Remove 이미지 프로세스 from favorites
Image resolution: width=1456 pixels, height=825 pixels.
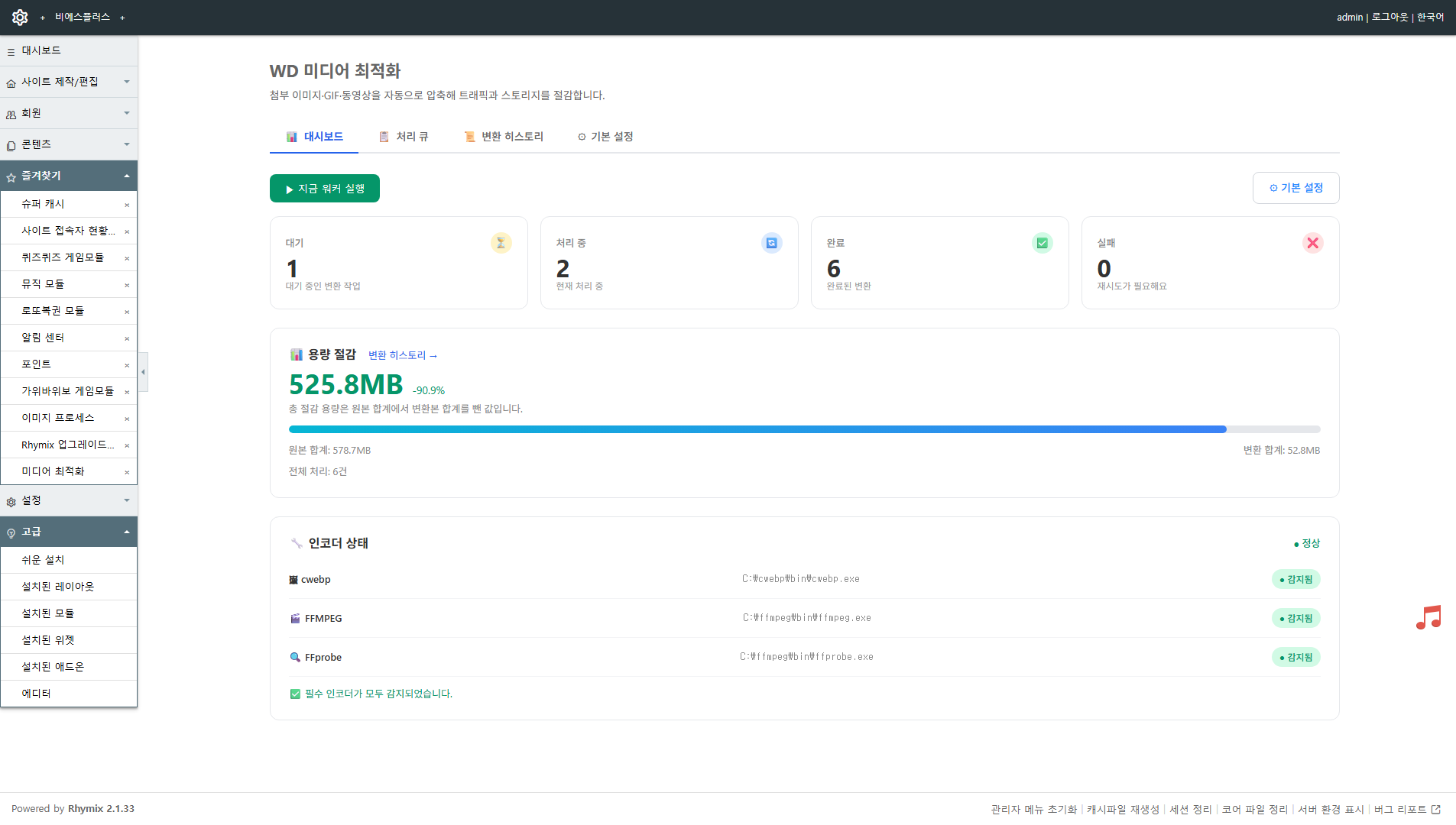[127, 419]
